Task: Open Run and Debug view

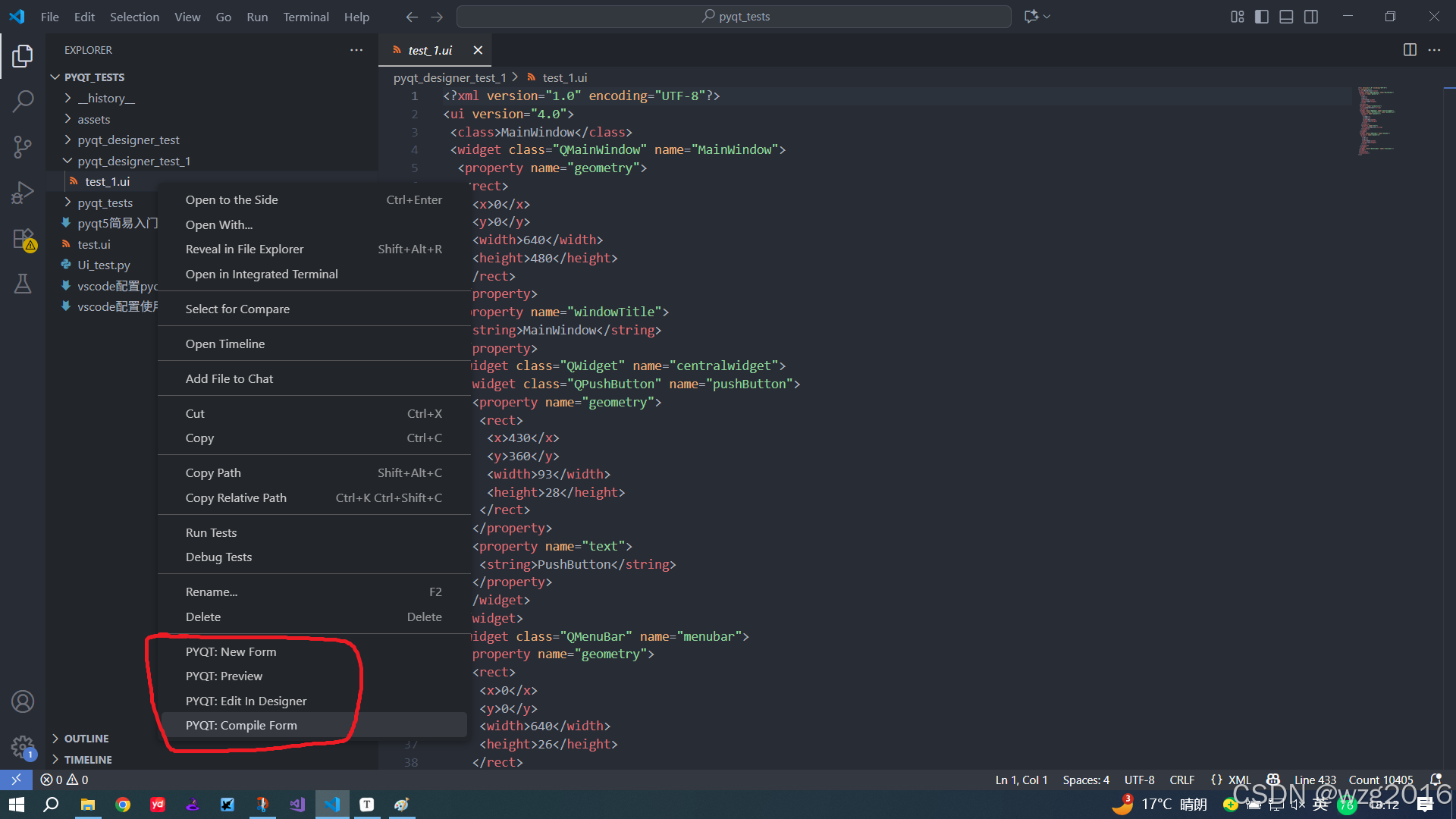Action: click(x=23, y=193)
